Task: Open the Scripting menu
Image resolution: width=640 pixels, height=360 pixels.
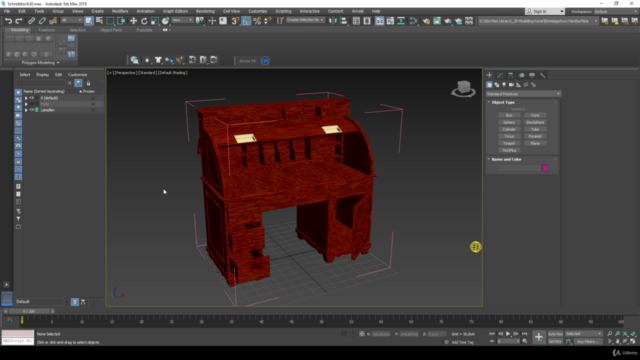Action: (283, 11)
